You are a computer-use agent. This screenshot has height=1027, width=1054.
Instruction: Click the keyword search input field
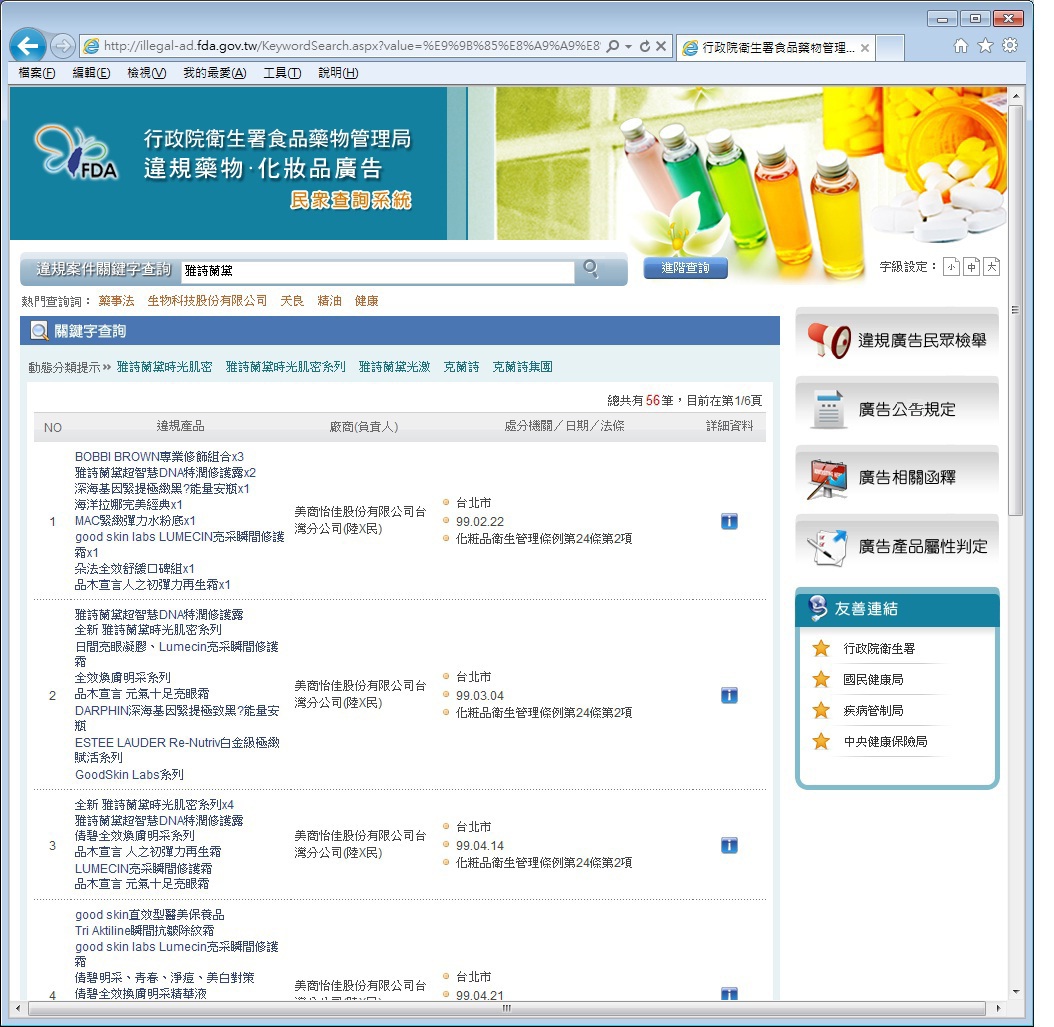tap(378, 270)
